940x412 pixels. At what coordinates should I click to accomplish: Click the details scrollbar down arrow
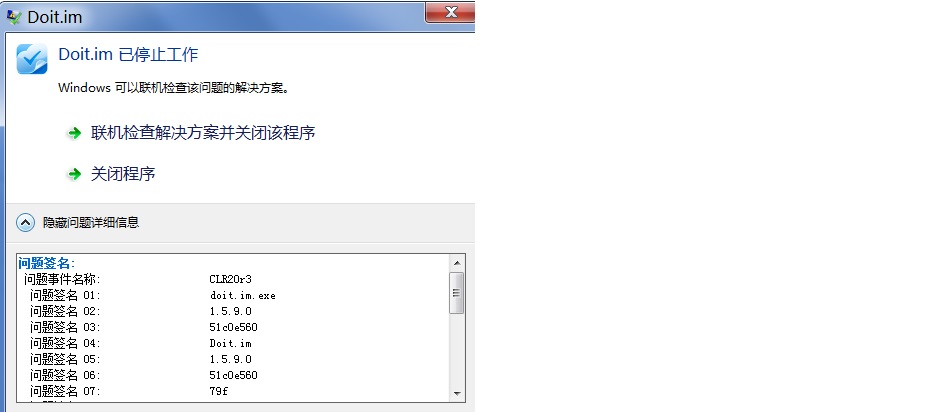(x=457, y=394)
